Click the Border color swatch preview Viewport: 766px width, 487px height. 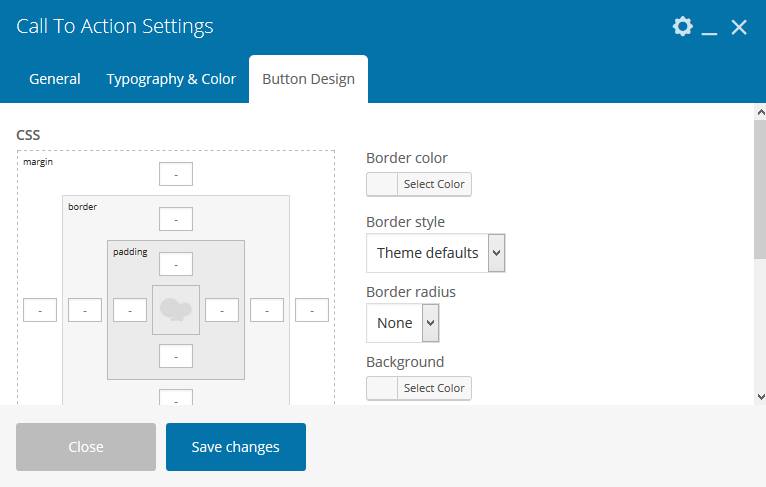point(382,184)
